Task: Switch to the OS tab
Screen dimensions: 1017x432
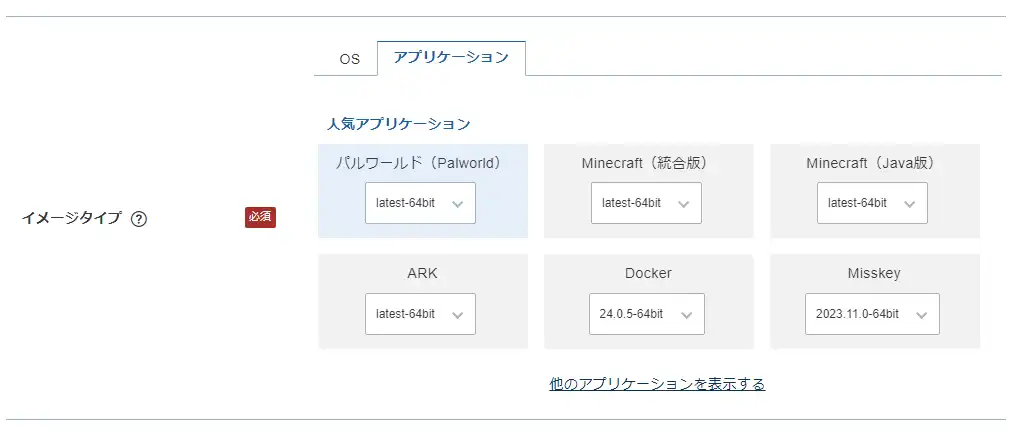Action: tap(349, 59)
